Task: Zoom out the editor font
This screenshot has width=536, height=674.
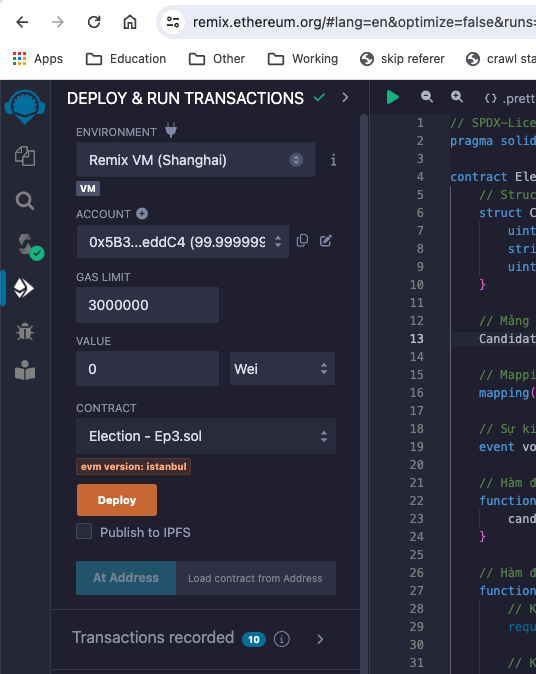Action: 426,97
